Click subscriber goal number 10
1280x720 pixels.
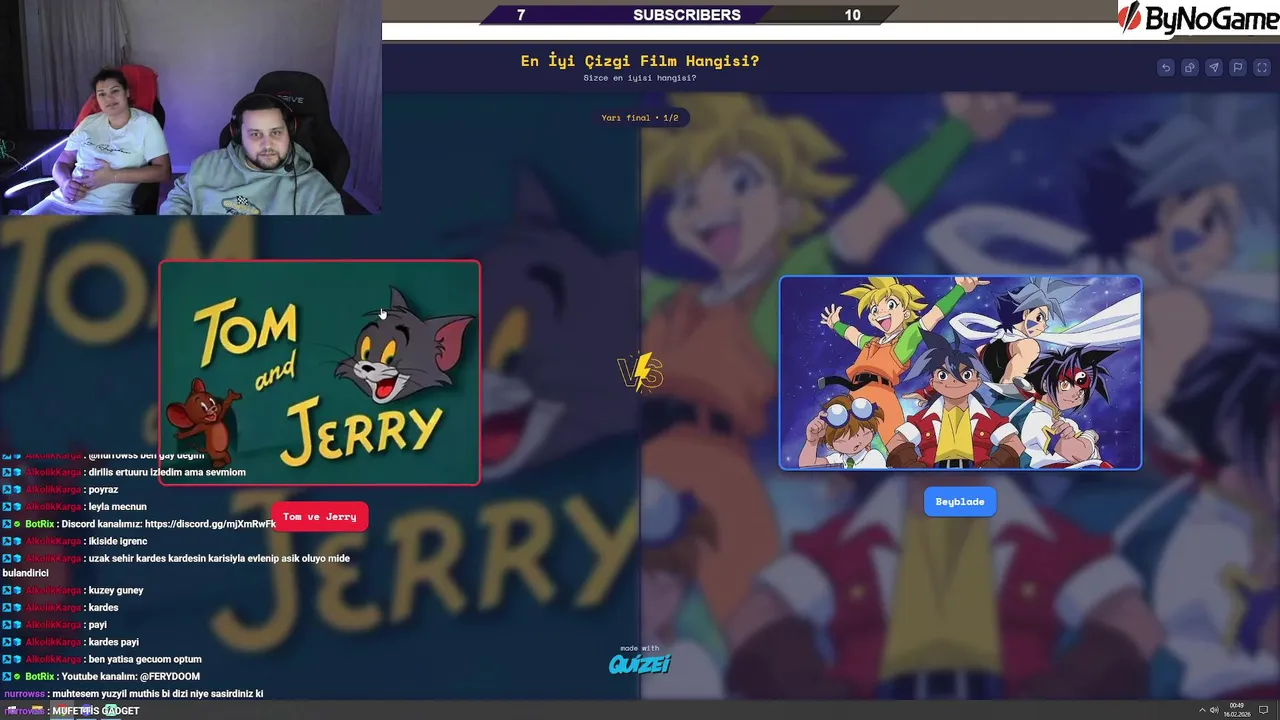point(852,15)
